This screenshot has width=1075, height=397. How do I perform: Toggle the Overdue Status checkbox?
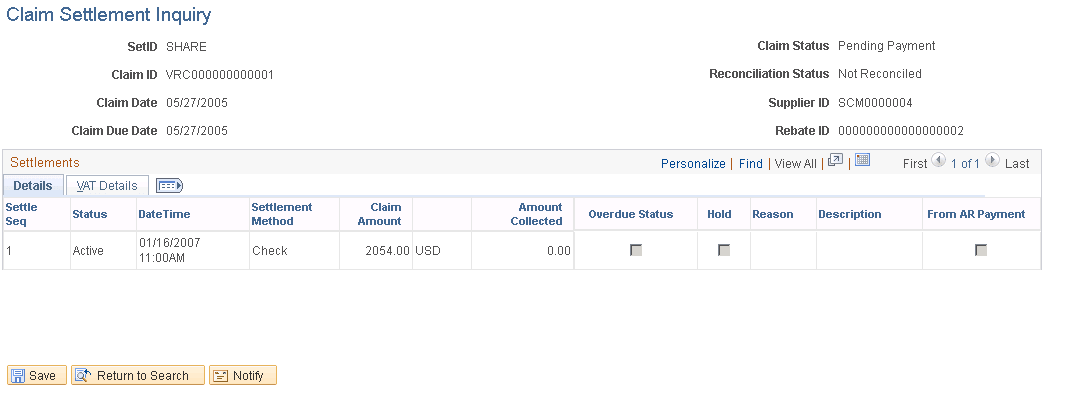[x=636, y=250]
